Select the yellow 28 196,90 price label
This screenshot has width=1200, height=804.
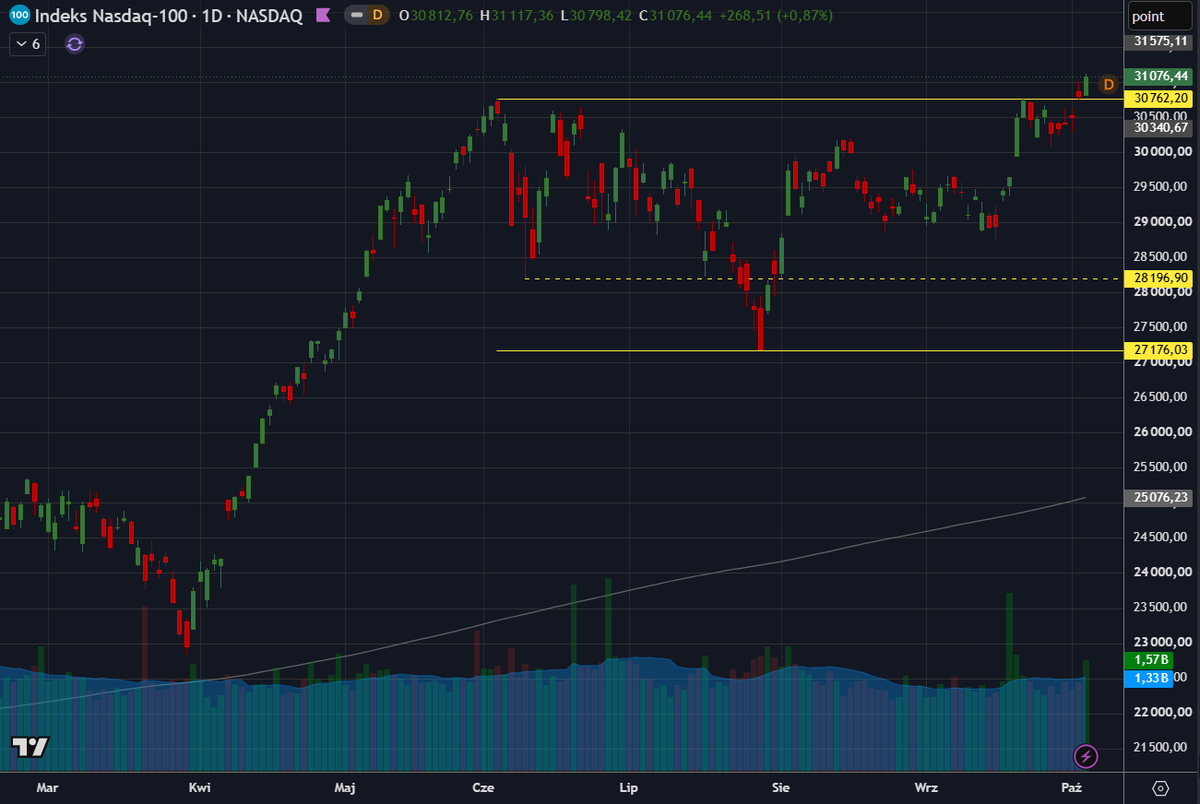pyautogui.click(x=1159, y=278)
